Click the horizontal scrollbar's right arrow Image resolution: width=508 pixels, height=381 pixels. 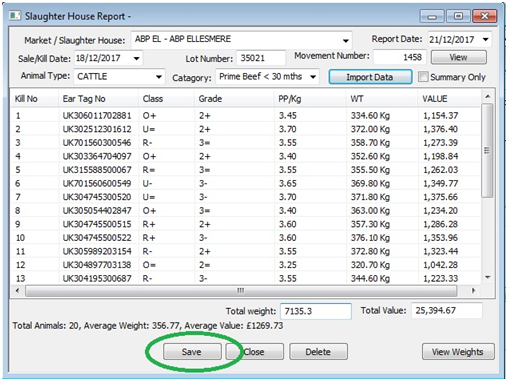coord(473,291)
